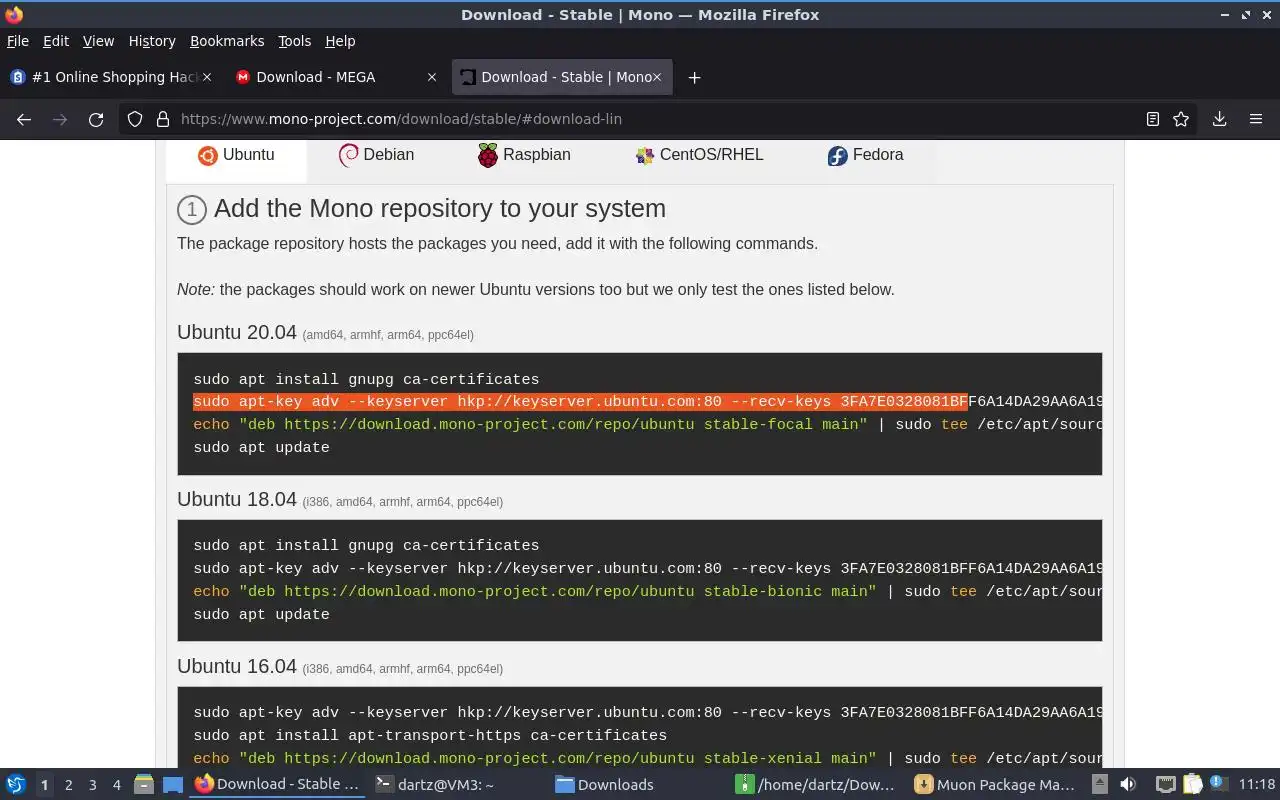Viewport: 1280px width, 800px height.
Task: Go back to the previous page
Action: pyautogui.click(x=24, y=119)
